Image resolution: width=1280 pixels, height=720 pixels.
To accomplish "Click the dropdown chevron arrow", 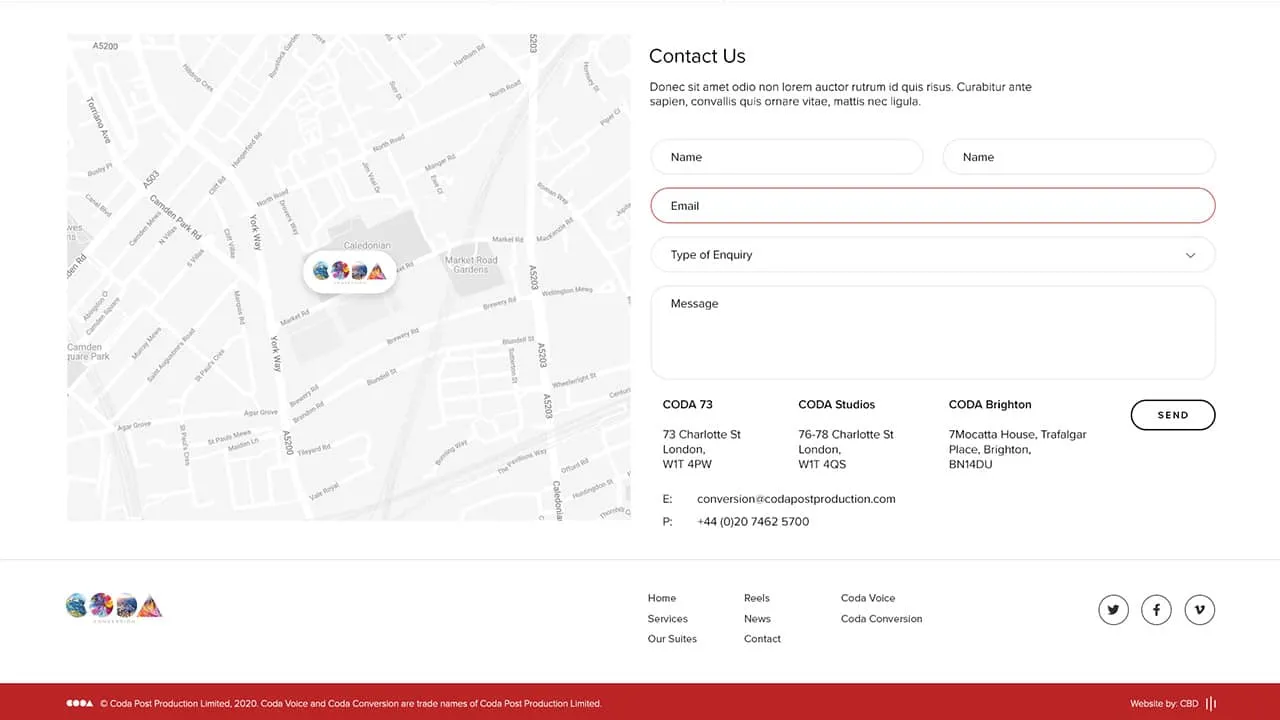I will (x=1190, y=255).
